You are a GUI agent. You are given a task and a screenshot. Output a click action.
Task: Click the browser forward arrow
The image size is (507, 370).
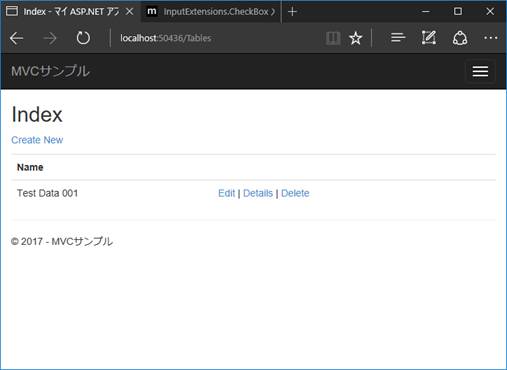tap(50, 38)
